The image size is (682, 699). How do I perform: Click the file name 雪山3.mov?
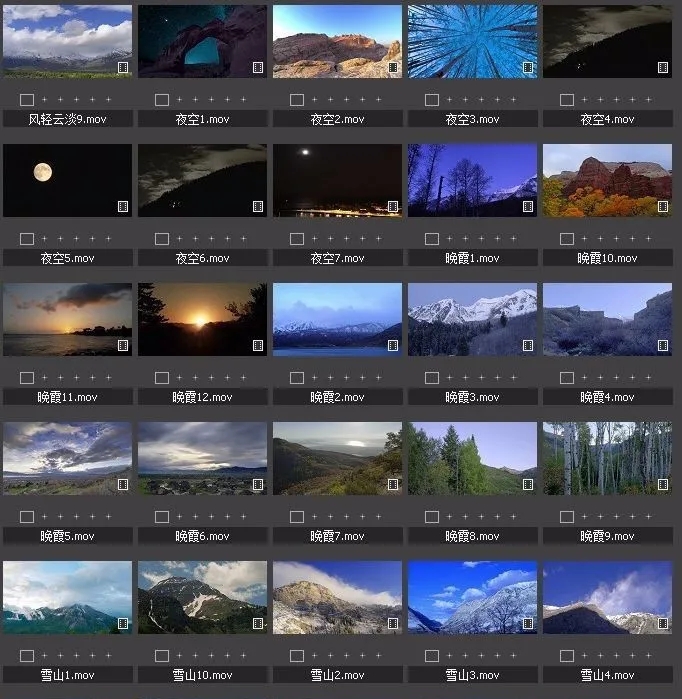(x=472, y=675)
